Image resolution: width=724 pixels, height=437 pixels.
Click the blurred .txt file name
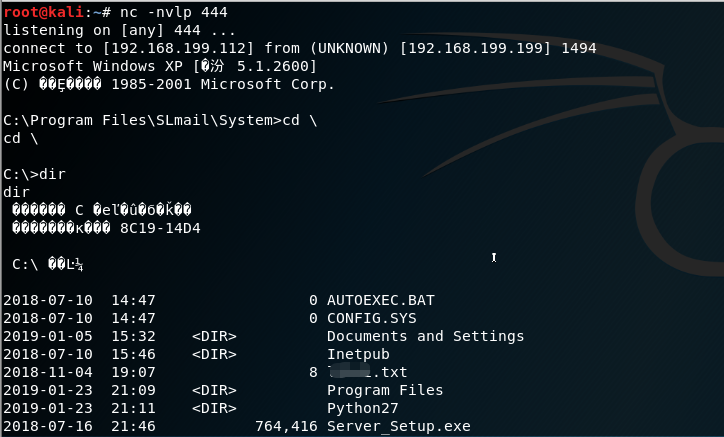(x=367, y=372)
